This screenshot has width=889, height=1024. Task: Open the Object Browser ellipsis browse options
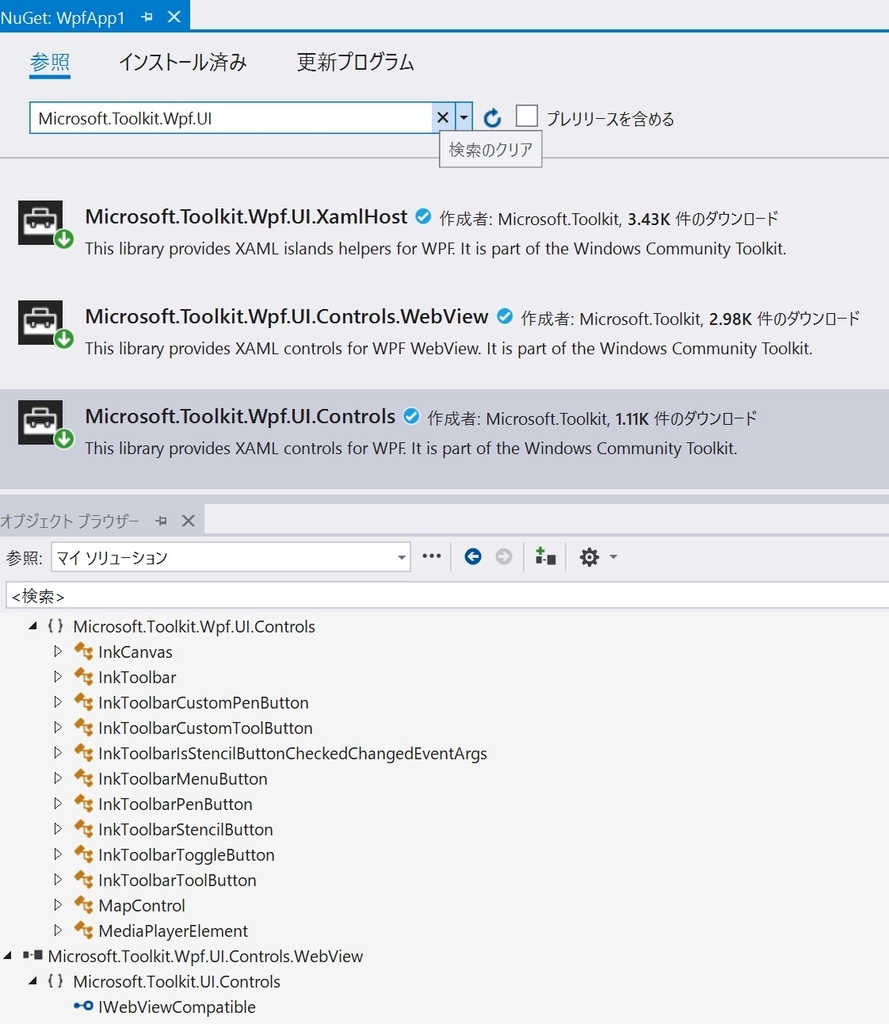(431, 556)
